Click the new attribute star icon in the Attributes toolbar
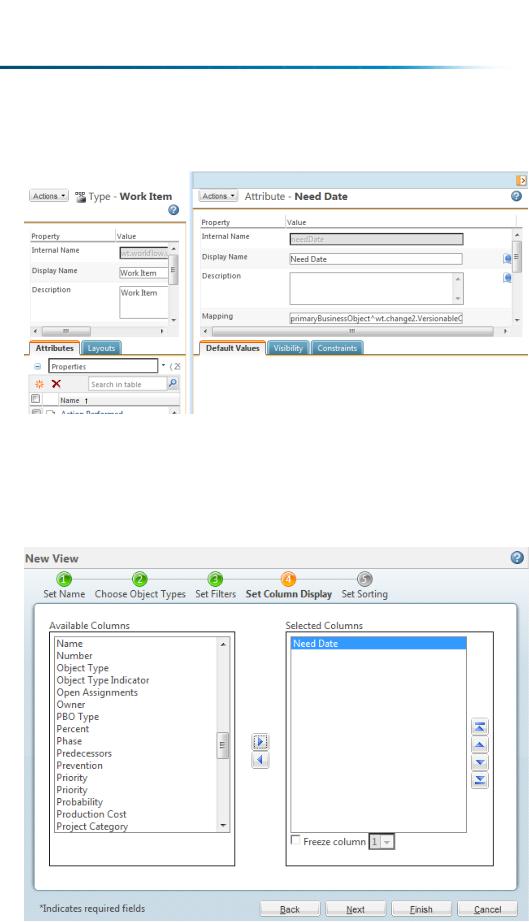529x922 pixels. [x=39, y=384]
